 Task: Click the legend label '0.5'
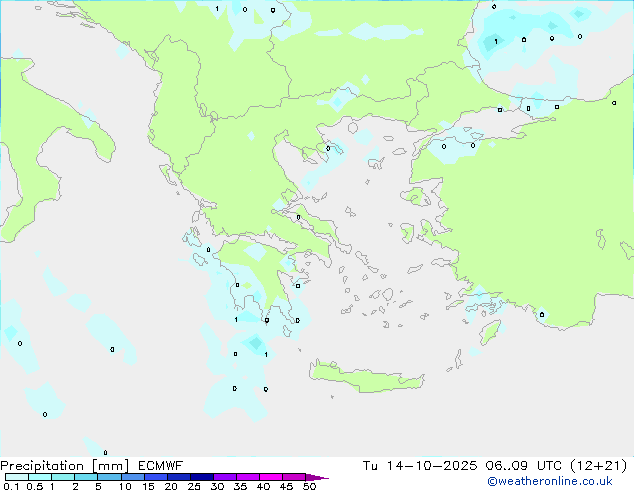pos(34,486)
